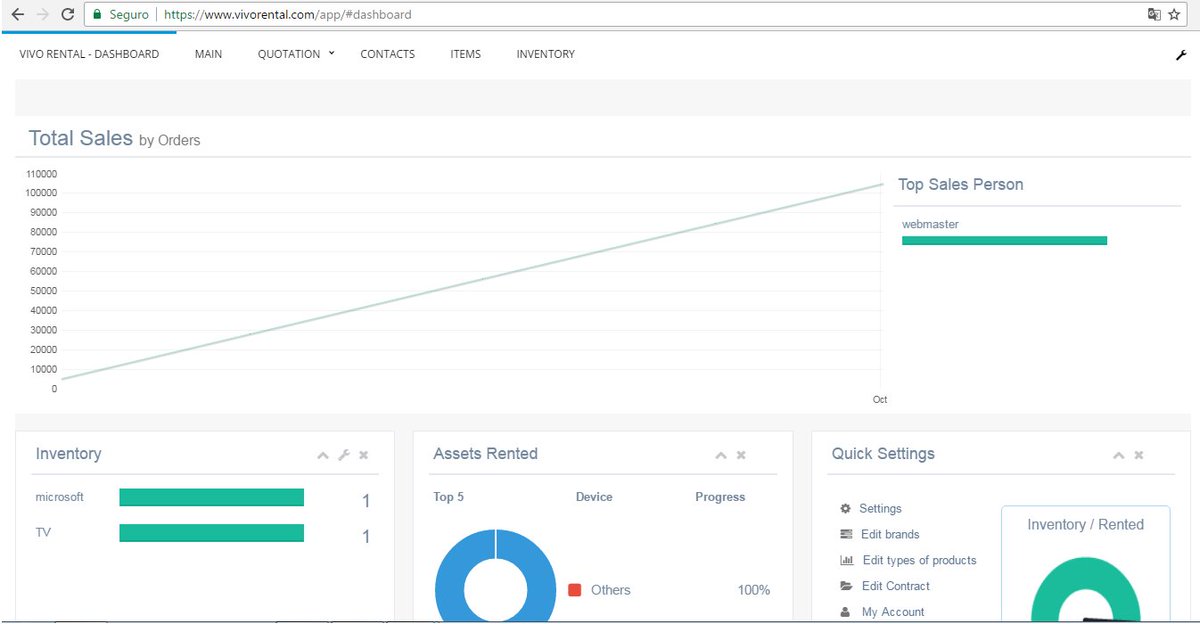The height and width of the screenshot is (624, 1200).
Task: Click the user icon beside My Account
Action: point(845,612)
